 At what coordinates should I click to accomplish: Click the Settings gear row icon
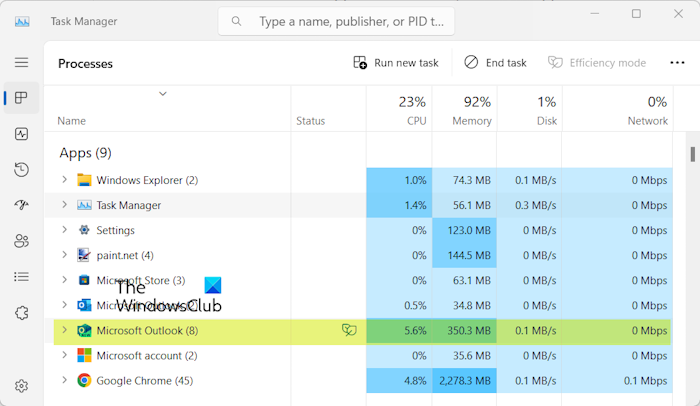[x=84, y=230]
